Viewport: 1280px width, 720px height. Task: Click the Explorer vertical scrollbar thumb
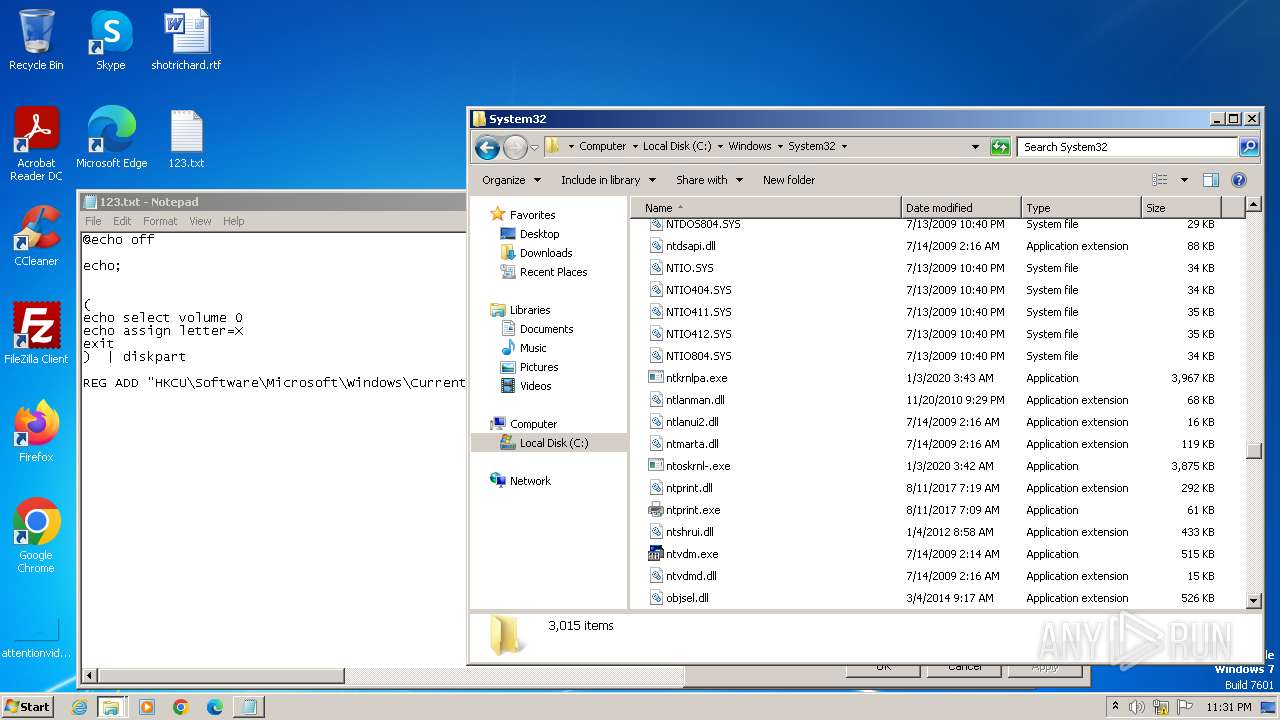tap(1254, 451)
